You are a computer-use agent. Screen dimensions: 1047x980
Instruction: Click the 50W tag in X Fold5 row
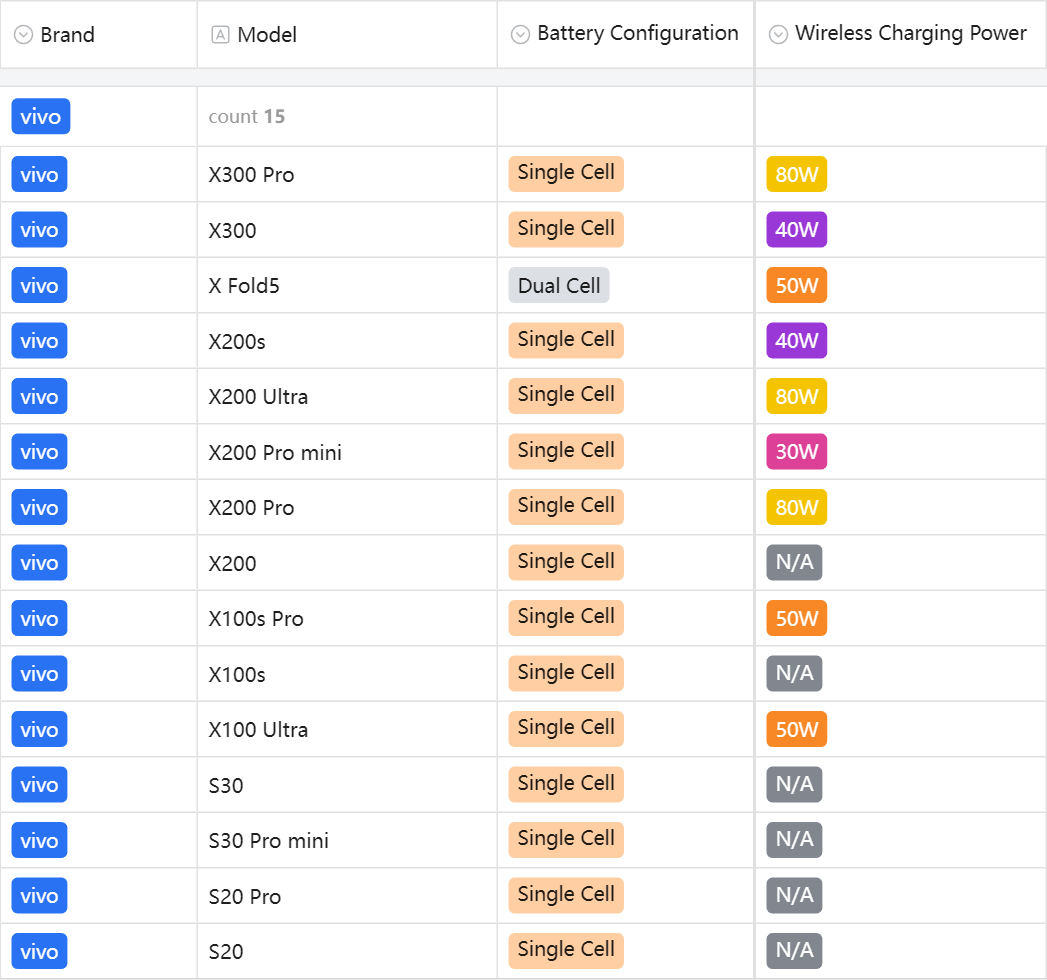pyautogui.click(x=797, y=285)
